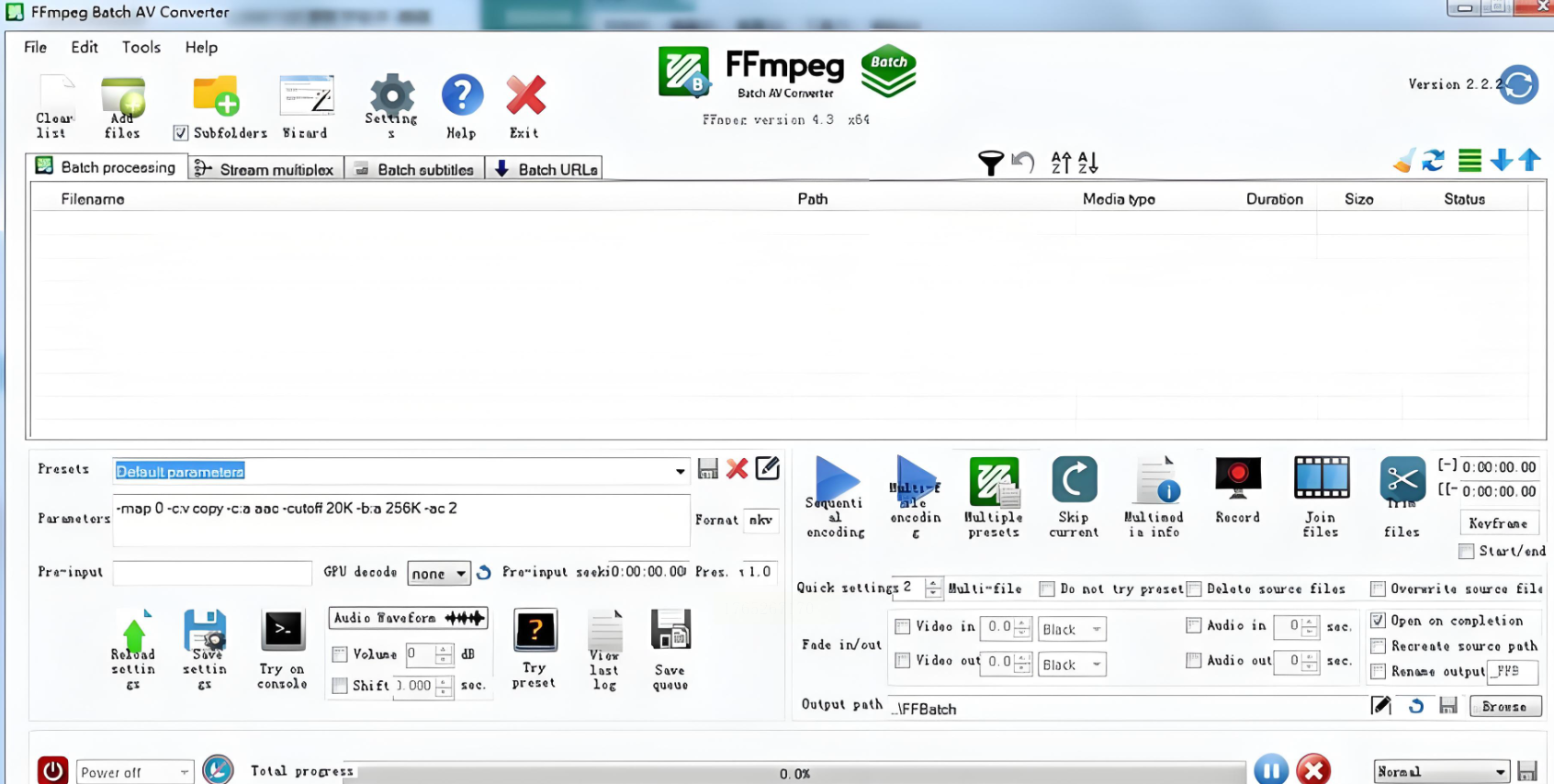Click the Clear list icon

click(55, 95)
